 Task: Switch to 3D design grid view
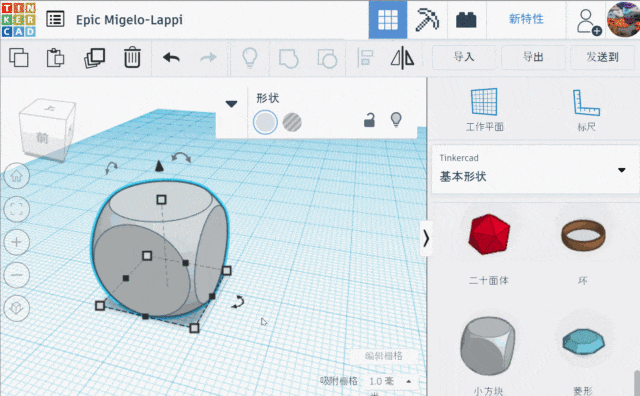[388, 20]
